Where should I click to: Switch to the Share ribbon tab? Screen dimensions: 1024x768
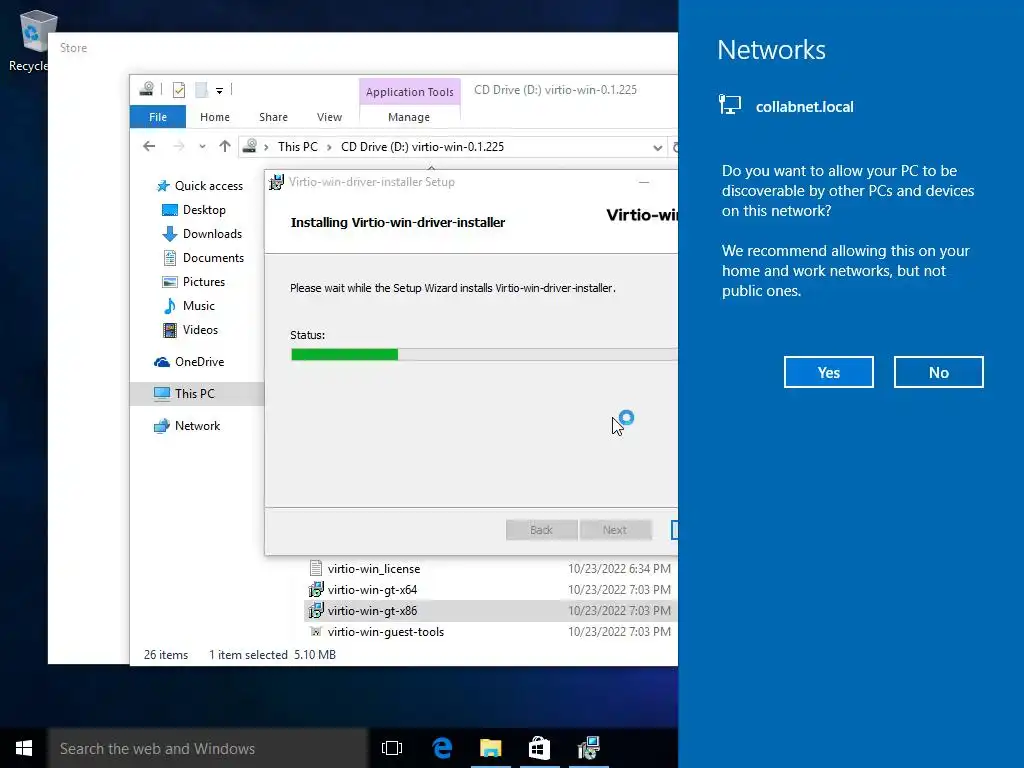[x=273, y=117]
